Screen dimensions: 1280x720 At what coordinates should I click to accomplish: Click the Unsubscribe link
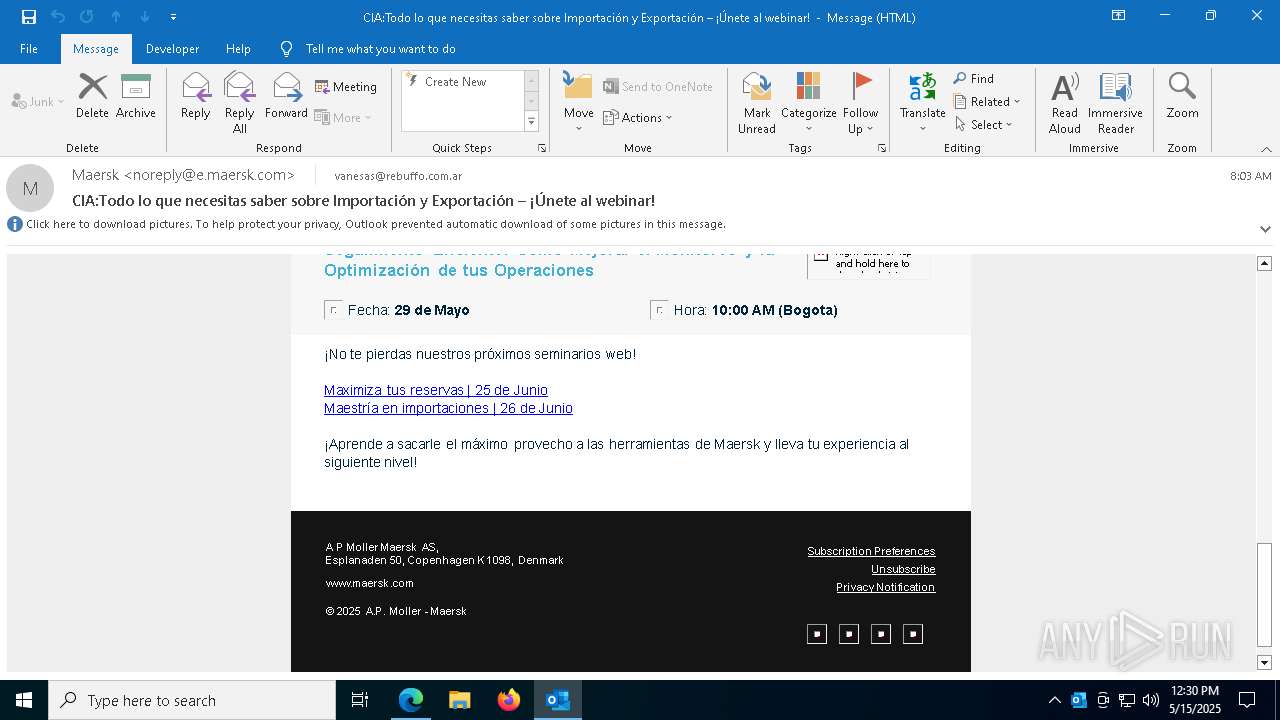pyautogui.click(x=903, y=569)
